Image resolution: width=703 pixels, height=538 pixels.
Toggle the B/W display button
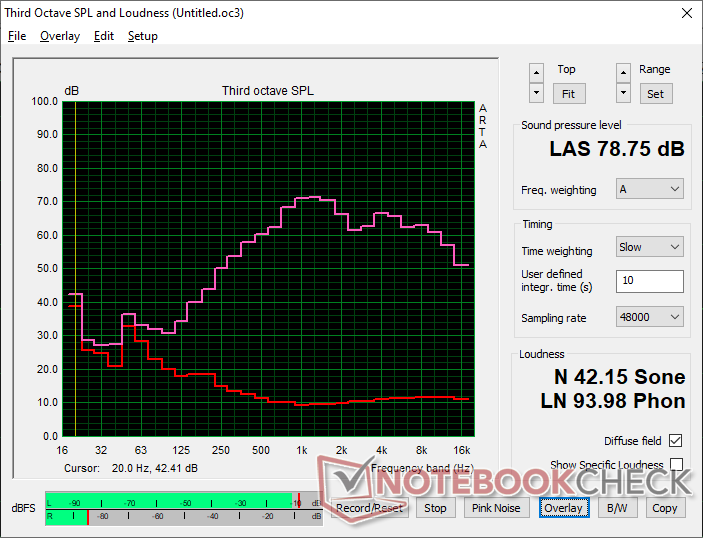point(617,508)
